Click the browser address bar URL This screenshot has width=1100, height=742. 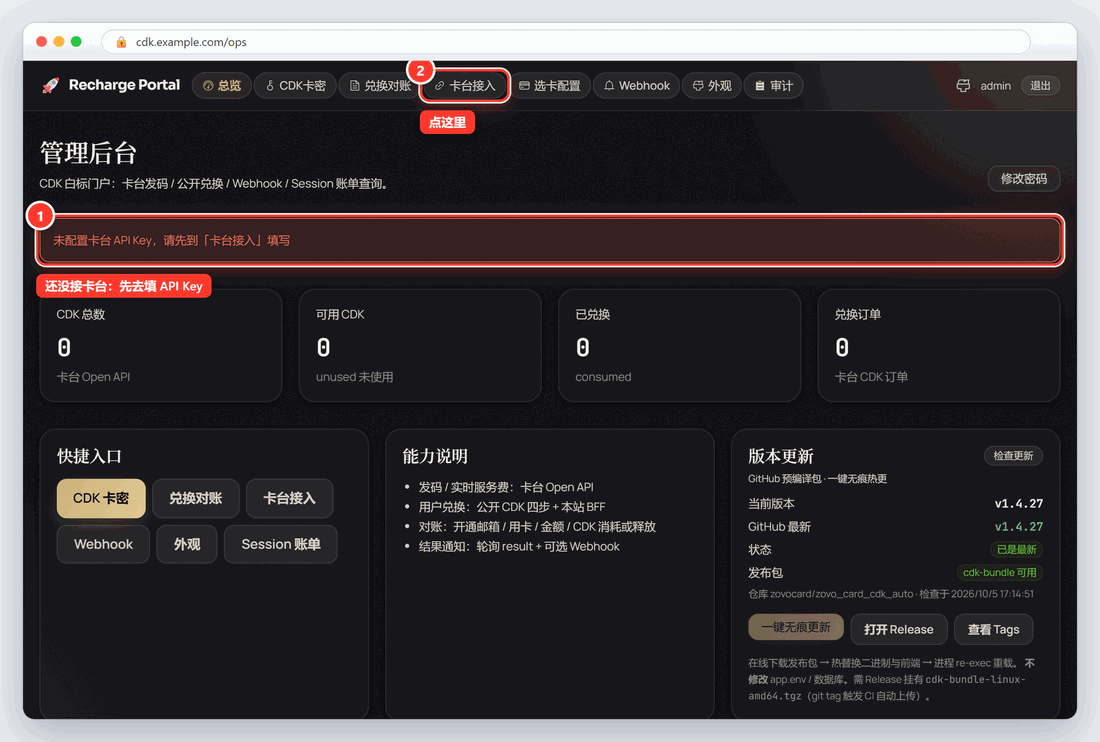(192, 42)
